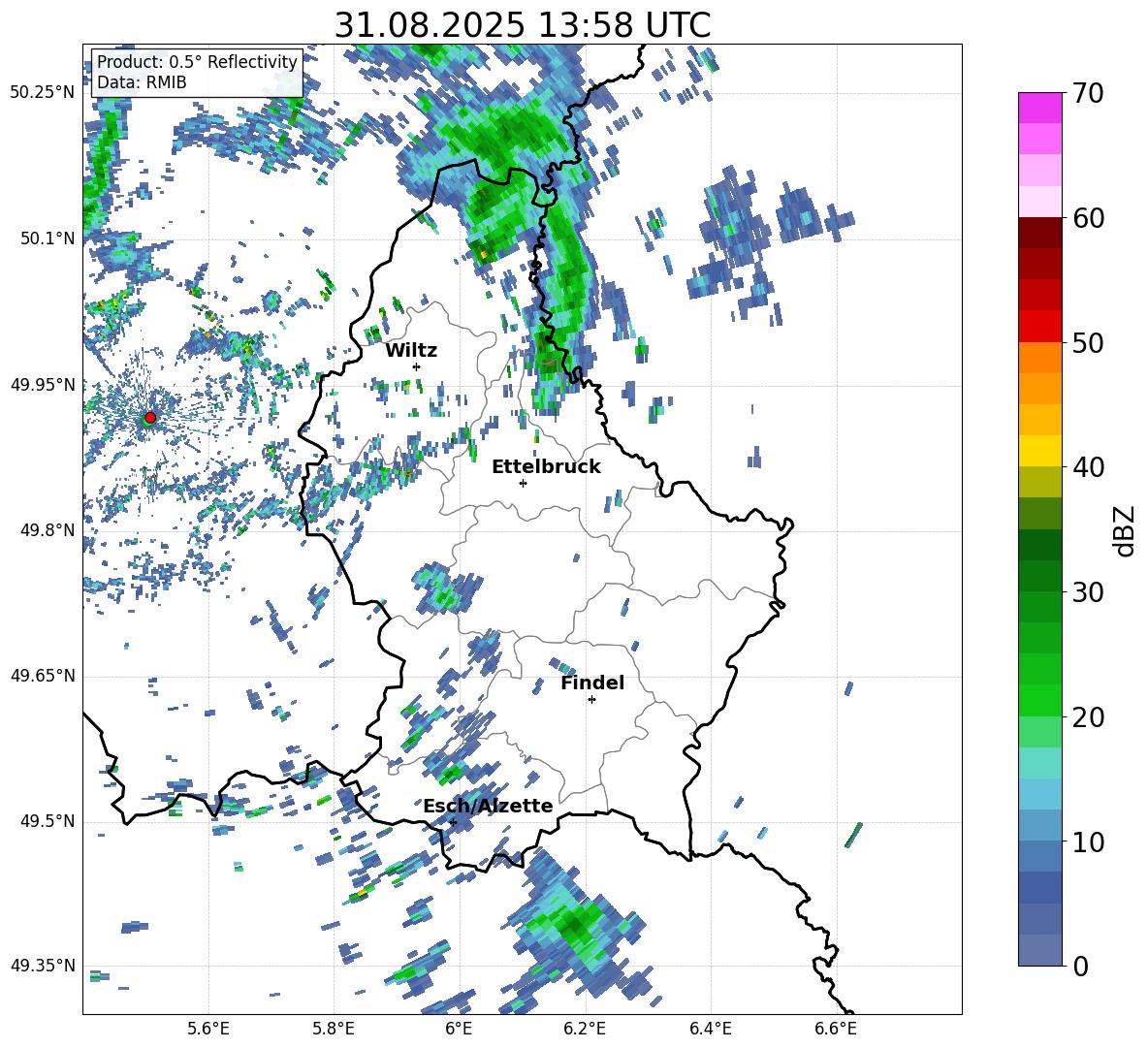
Task: Click the 5.6°E longitude label
Action: (208, 1029)
